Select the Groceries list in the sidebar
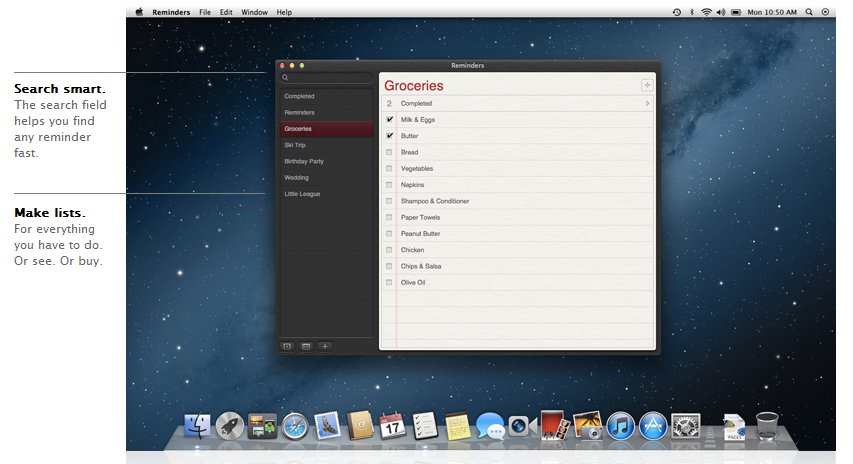The width and height of the screenshot is (853, 464). tap(326, 129)
